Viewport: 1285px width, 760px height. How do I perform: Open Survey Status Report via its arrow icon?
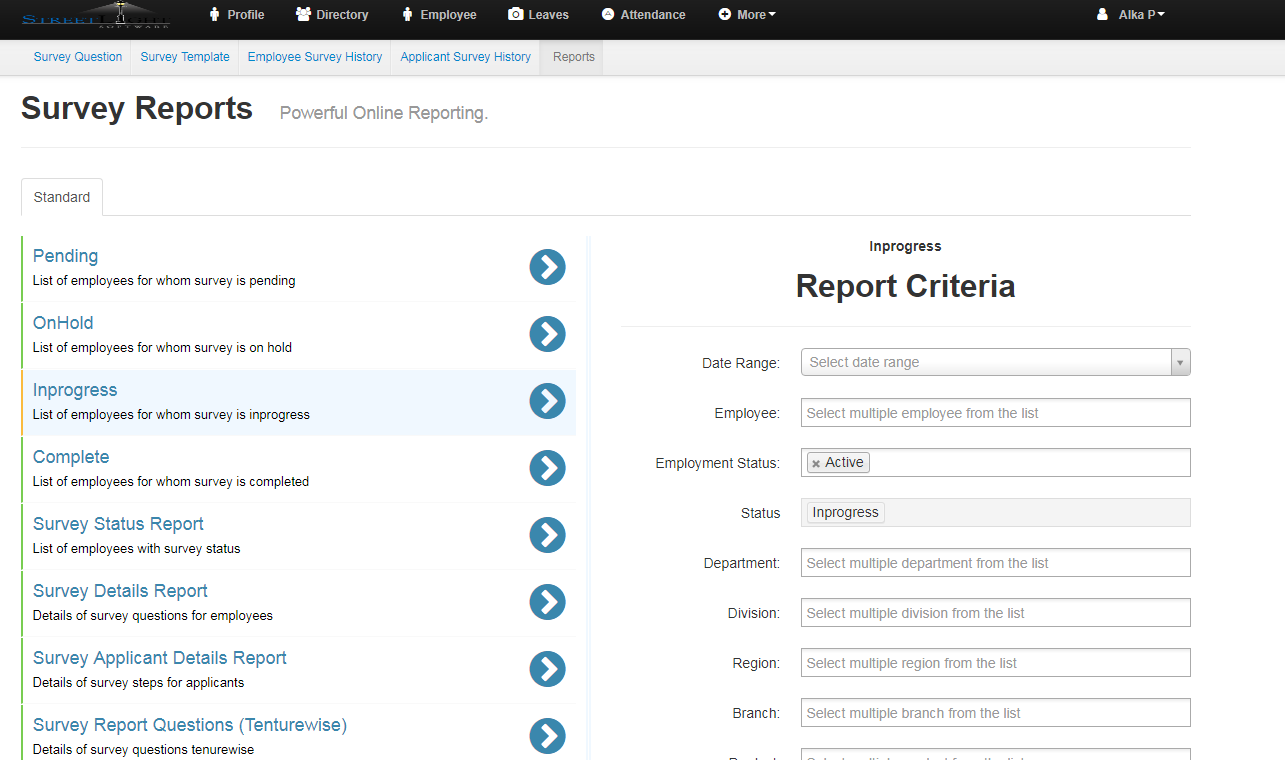tap(547, 535)
